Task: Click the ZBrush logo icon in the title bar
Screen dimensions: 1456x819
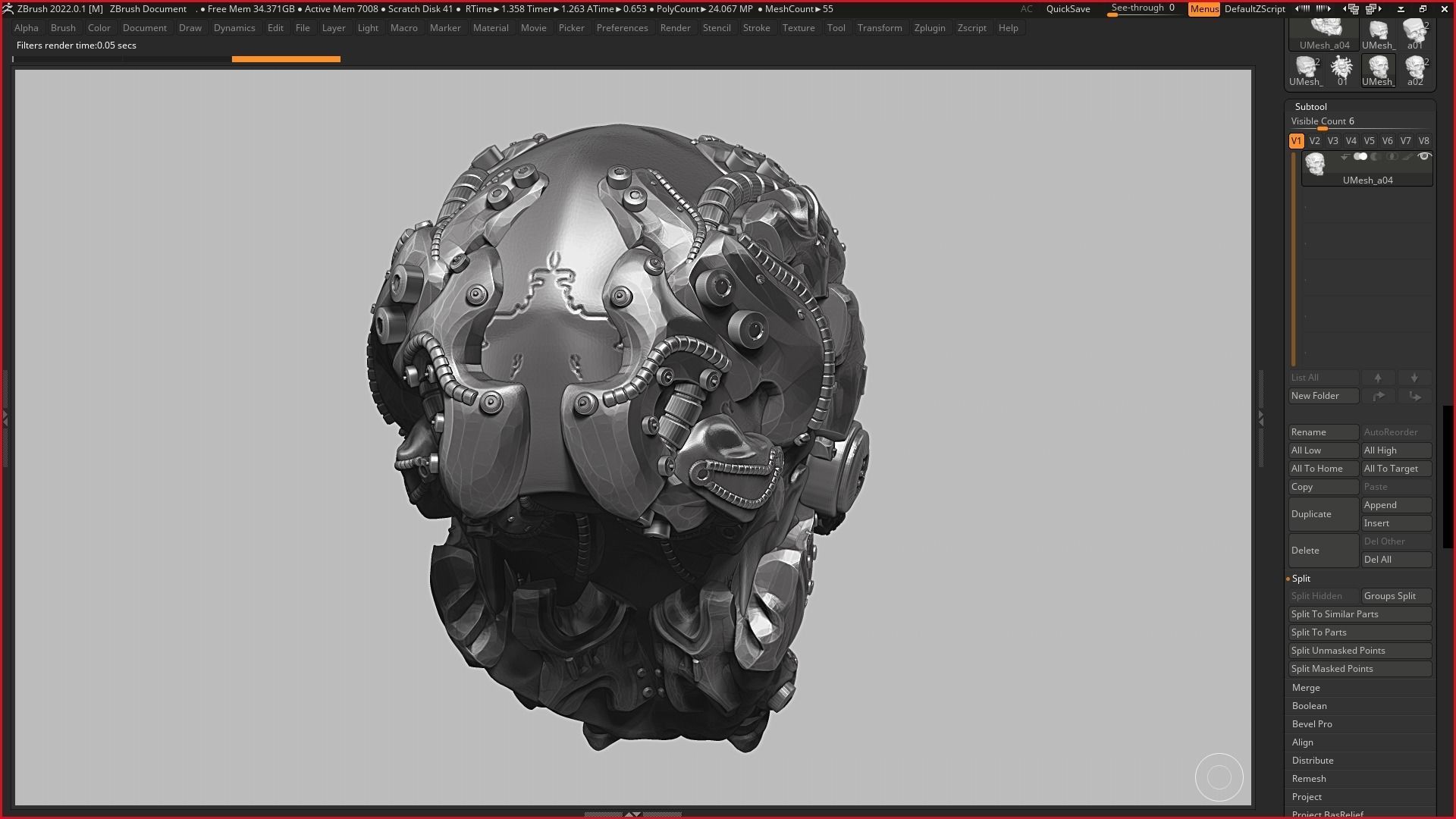Action: click(8, 9)
